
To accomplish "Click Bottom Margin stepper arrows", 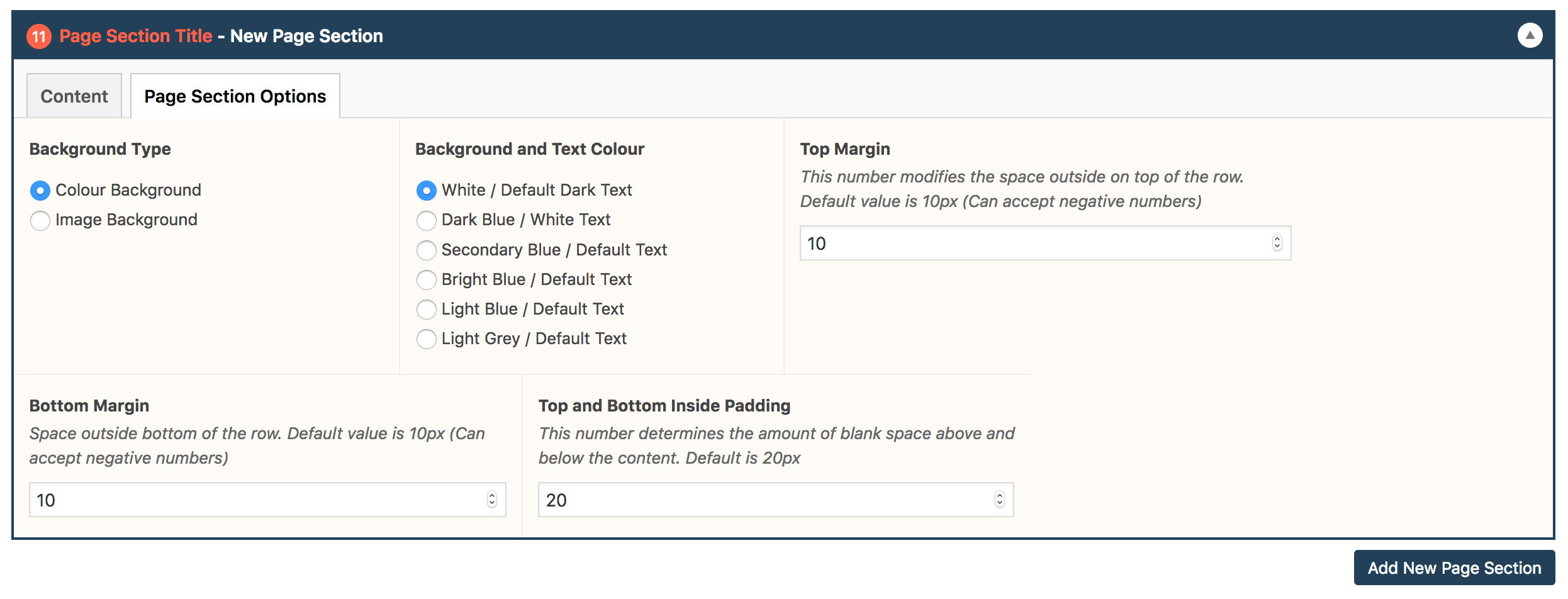I will click(x=492, y=500).
